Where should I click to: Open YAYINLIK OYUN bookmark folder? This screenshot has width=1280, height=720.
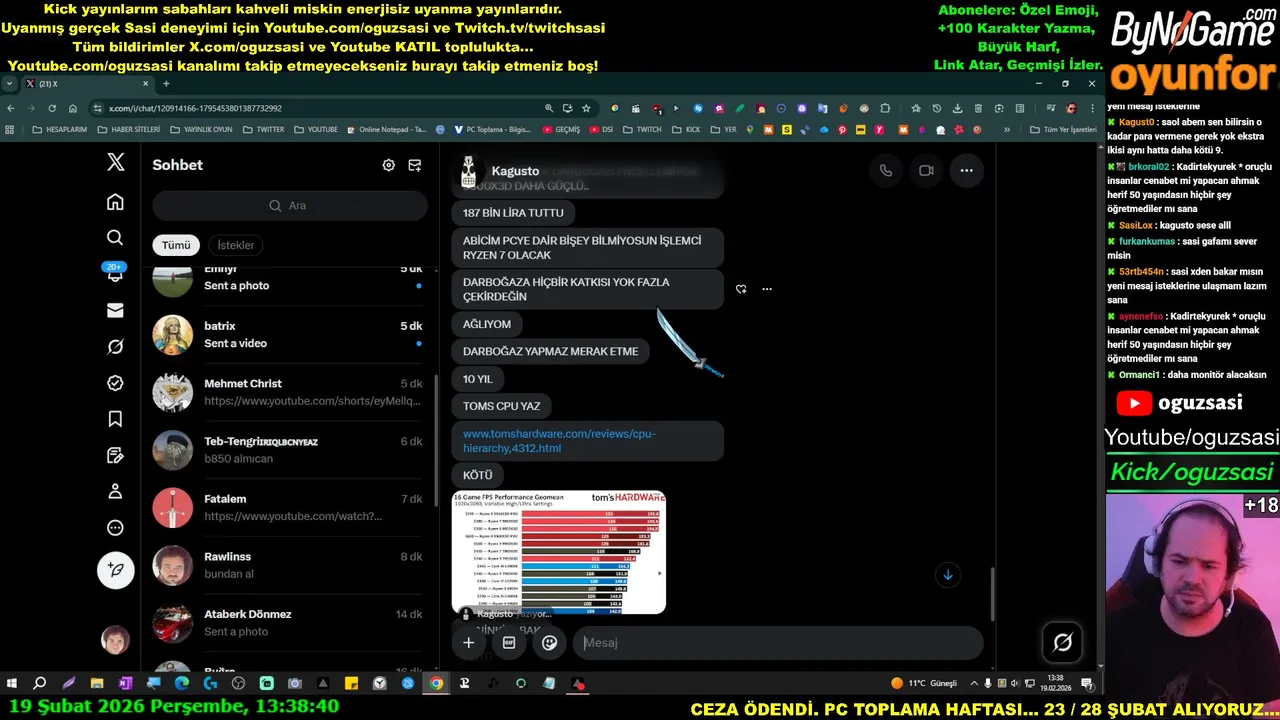click(x=201, y=129)
